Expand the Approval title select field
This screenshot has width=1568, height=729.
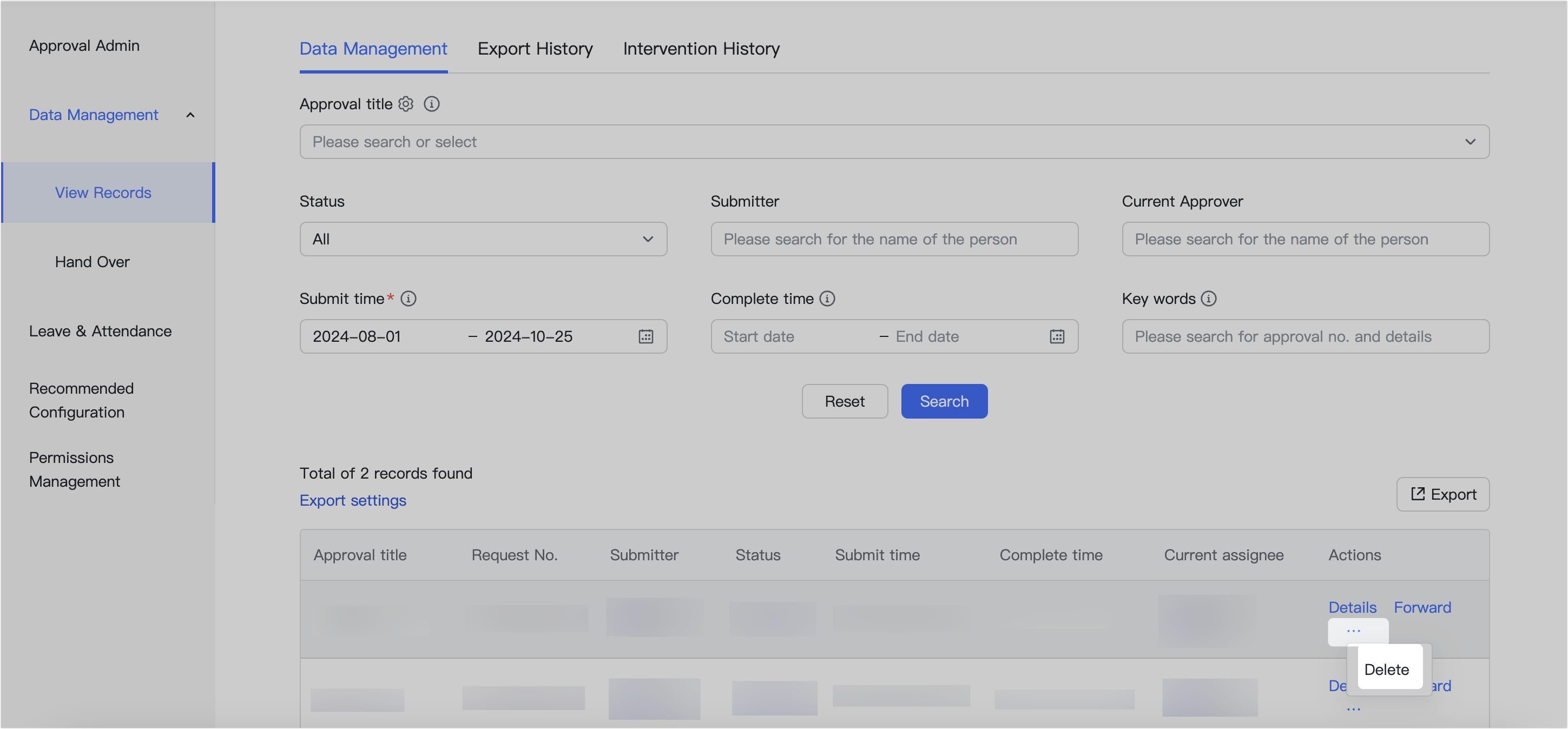pos(1471,142)
